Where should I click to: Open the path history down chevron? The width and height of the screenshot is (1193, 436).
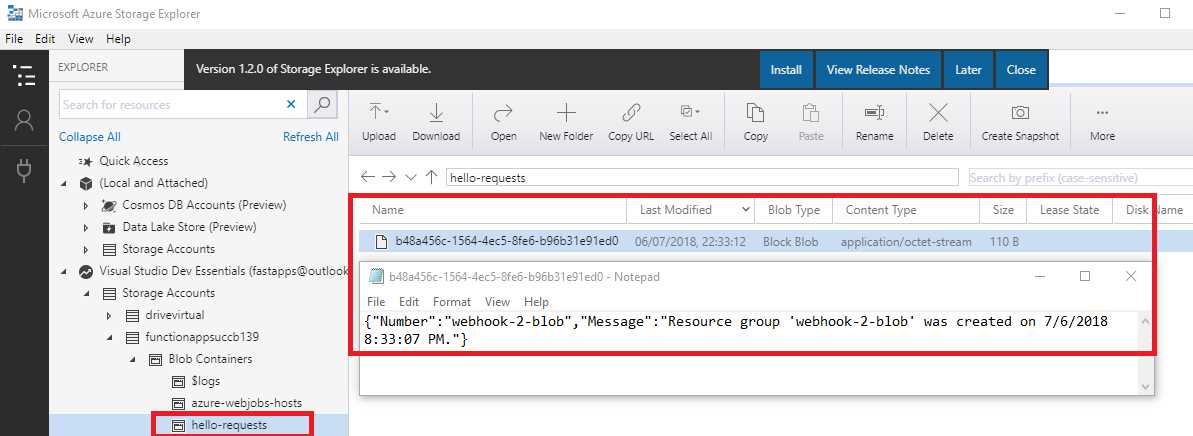[411, 177]
